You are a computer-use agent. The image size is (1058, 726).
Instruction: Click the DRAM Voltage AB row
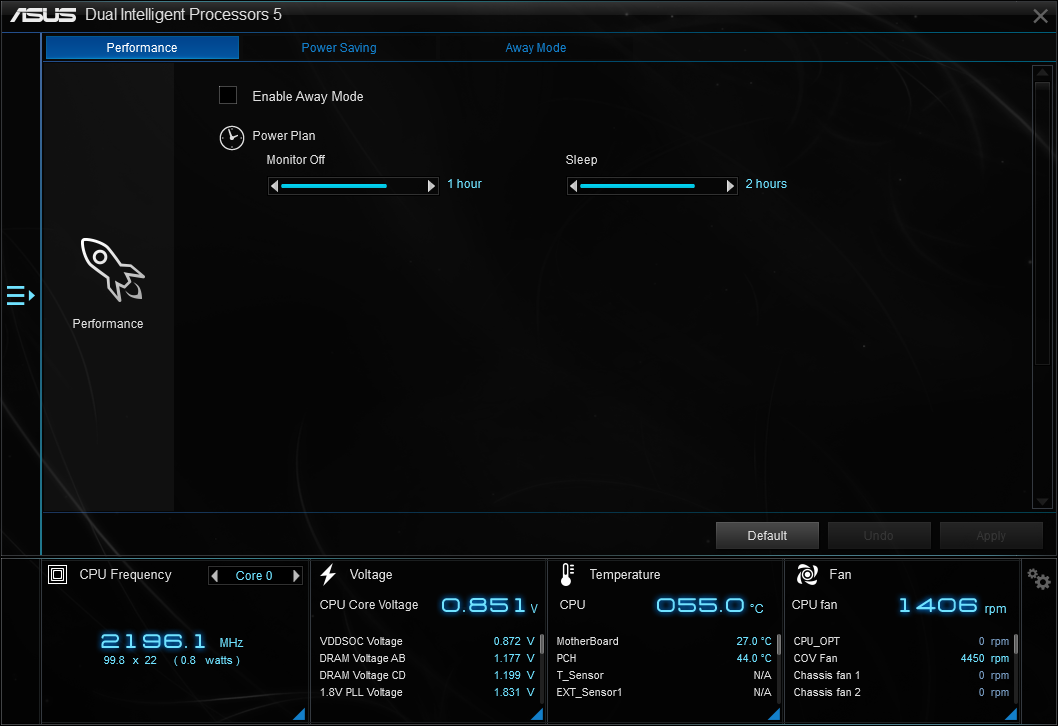point(427,658)
